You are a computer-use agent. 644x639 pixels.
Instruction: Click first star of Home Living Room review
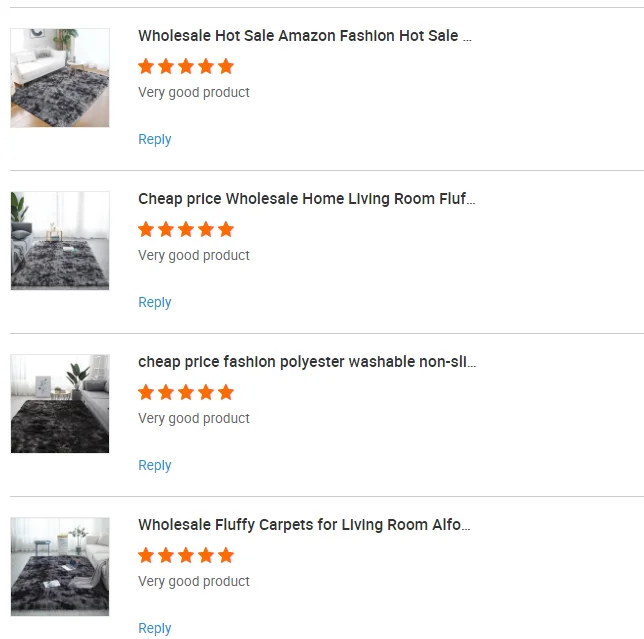(x=146, y=229)
